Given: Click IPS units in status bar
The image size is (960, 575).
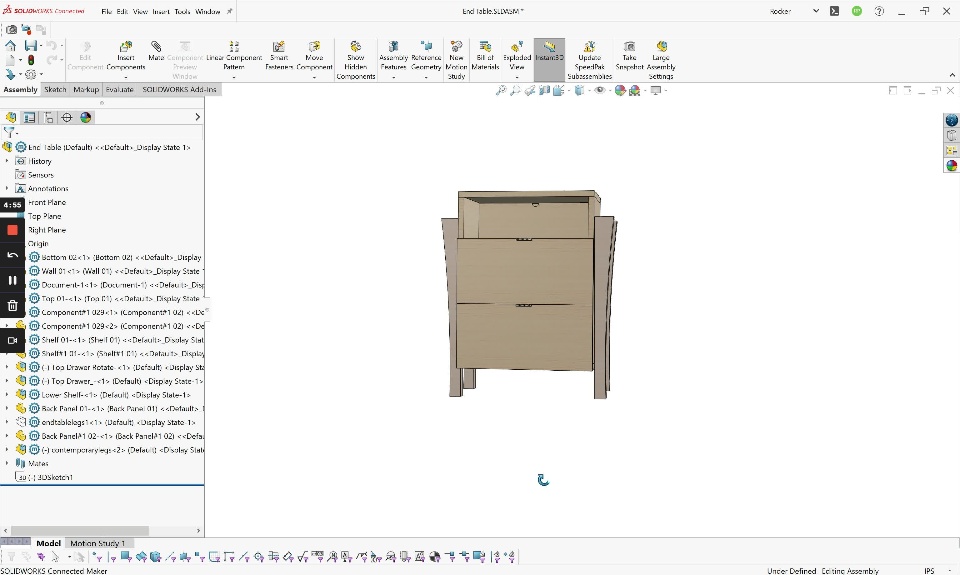Looking at the screenshot, I should click(929, 571).
